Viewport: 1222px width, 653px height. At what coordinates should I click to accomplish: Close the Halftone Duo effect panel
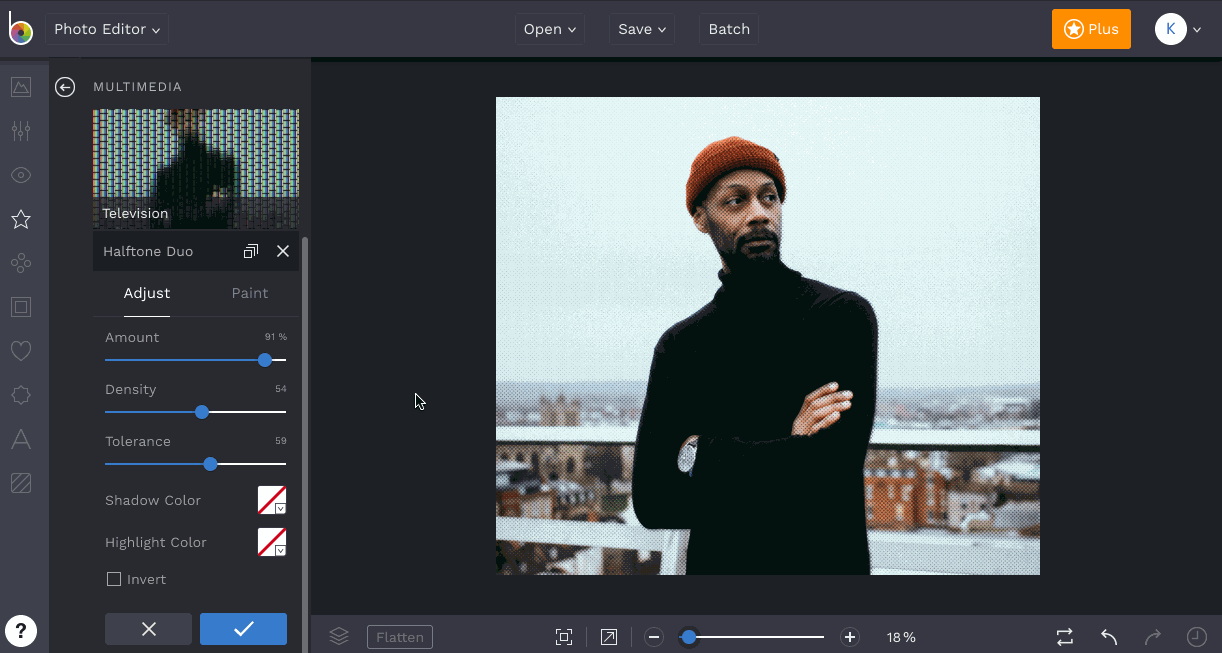(x=283, y=251)
